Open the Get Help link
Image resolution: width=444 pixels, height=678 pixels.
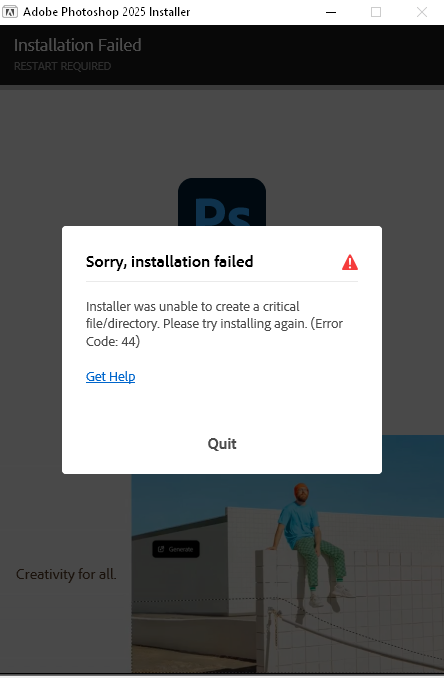tap(111, 377)
